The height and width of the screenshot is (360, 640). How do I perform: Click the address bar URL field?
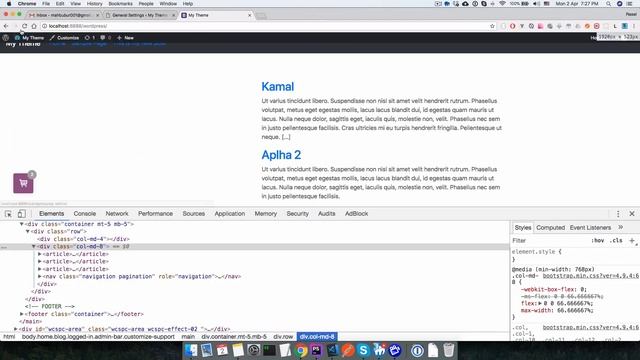pyautogui.click(x=265, y=26)
